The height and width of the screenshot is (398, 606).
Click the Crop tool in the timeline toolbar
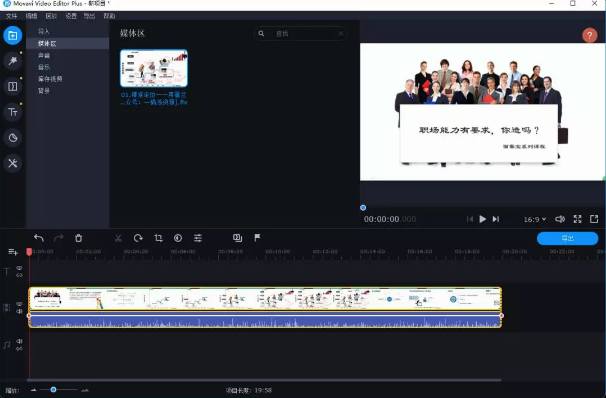click(158, 238)
